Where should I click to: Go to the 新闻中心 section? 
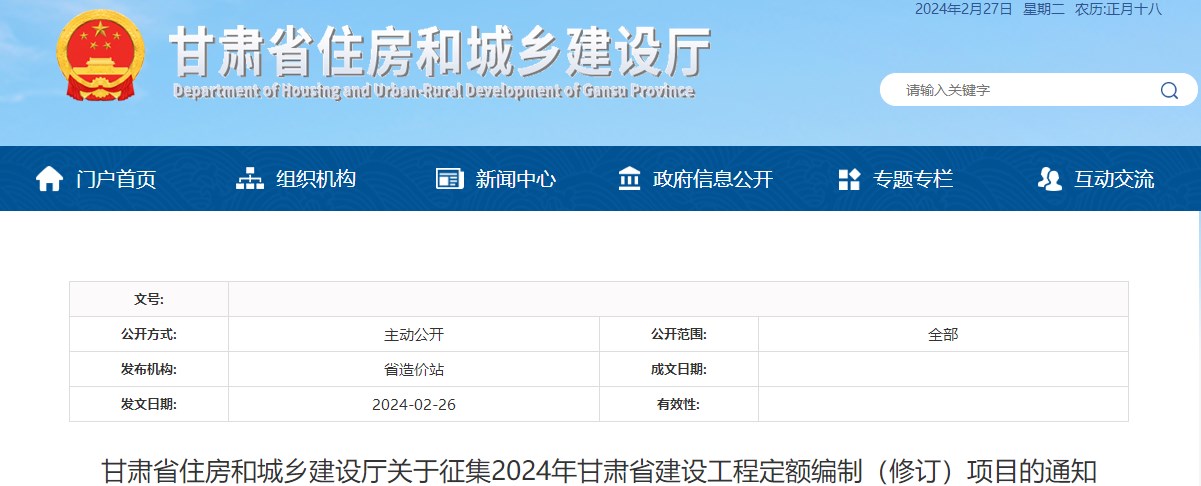click(x=516, y=179)
